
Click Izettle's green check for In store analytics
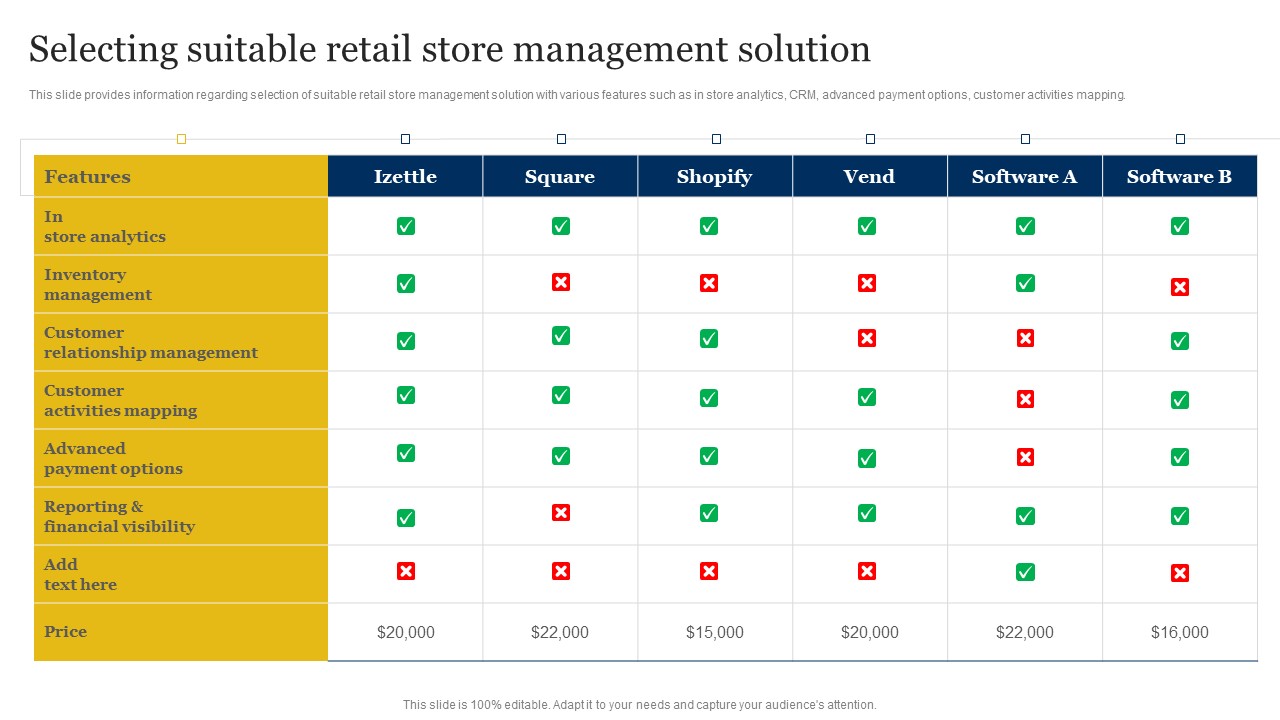coord(406,226)
